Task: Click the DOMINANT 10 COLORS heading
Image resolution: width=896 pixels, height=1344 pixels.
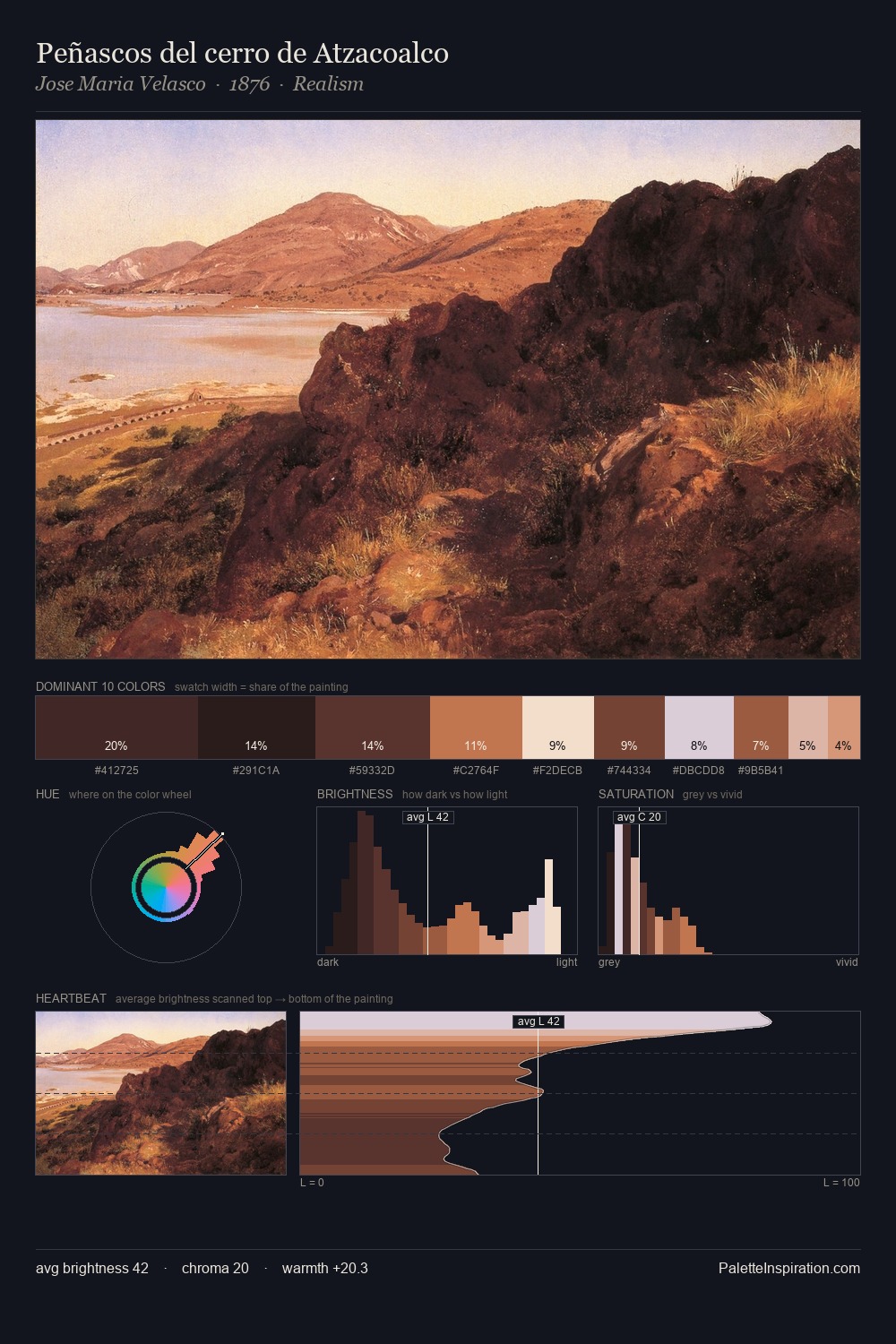Action: pos(100,687)
